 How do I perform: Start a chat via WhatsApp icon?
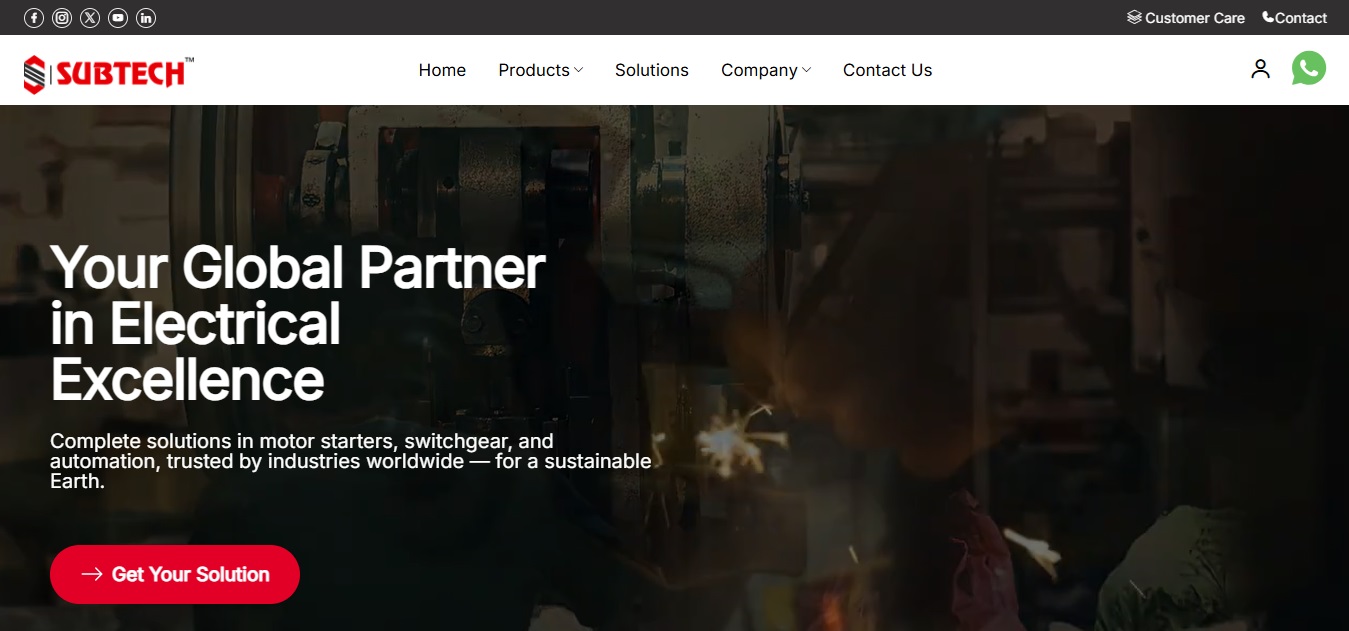tap(1309, 68)
